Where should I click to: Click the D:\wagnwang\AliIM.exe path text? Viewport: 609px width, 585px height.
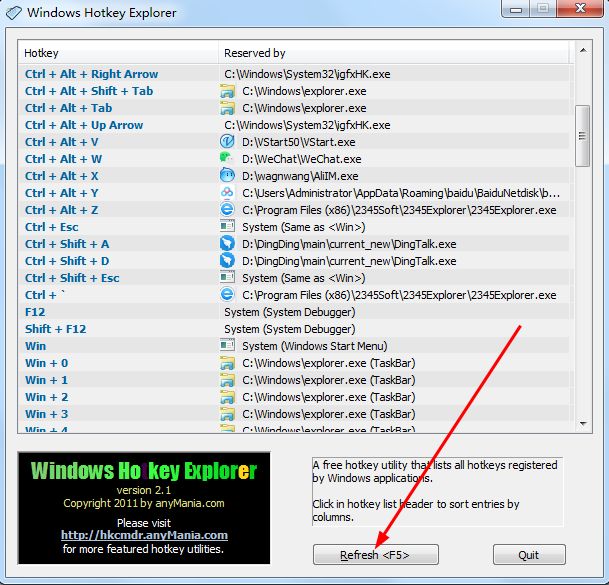click(300, 176)
